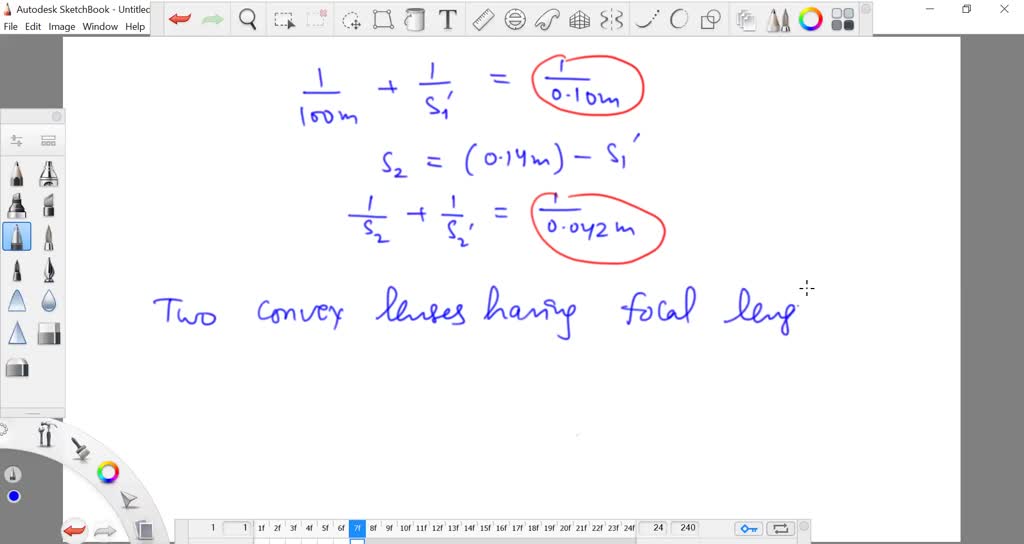1024x544 pixels.
Task: Select the Predictive Stroke circle tool
Action: tap(679, 20)
